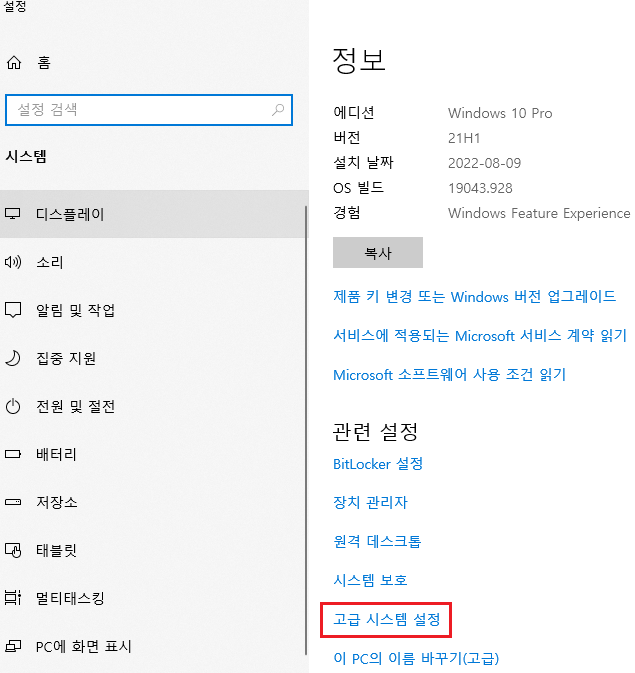The height and width of the screenshot is (673, 635).
Task: Click the Home (홈) house icon
Action: [14, 63]
